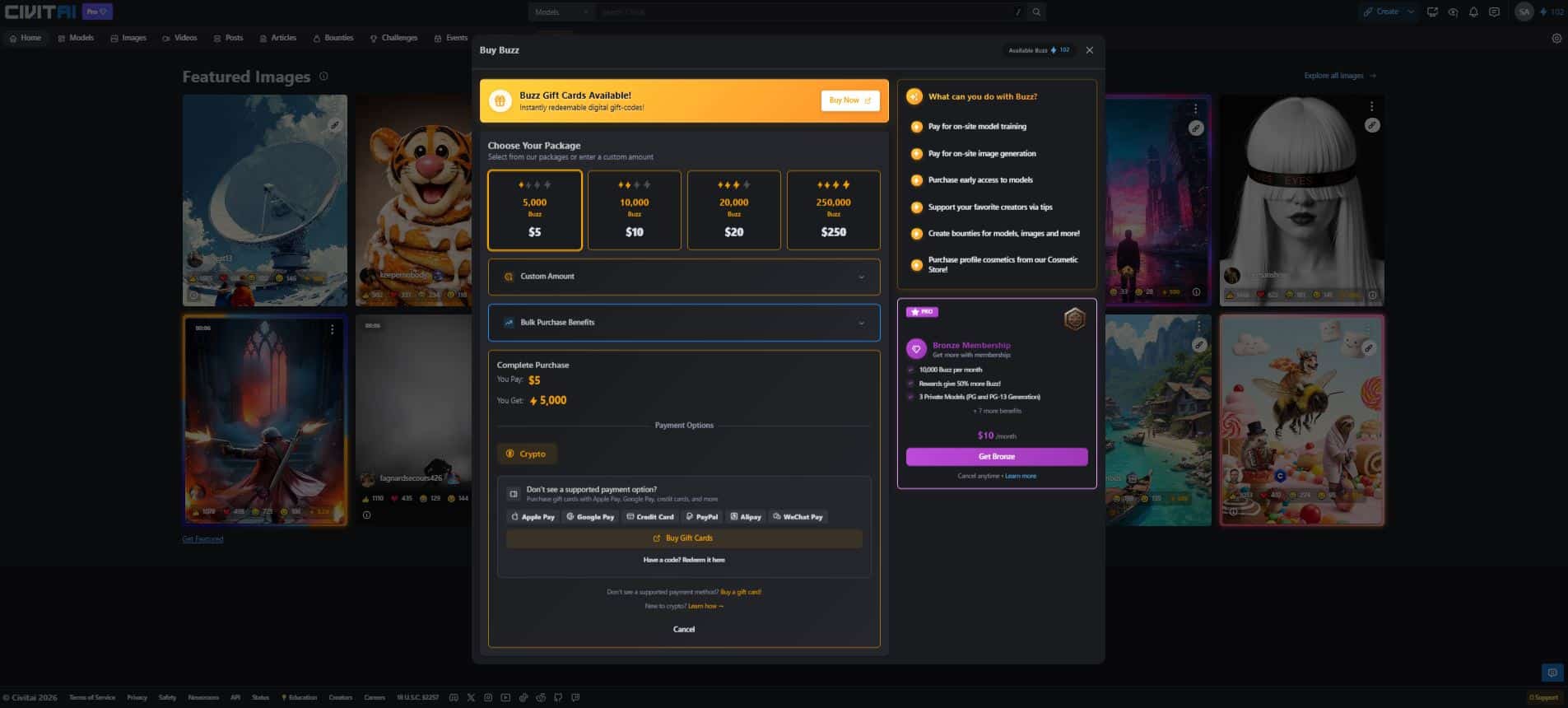The height and width of the screenshot is (708, 1568).
Task: Click the Explore all images link
Action: click(1340, 76)
